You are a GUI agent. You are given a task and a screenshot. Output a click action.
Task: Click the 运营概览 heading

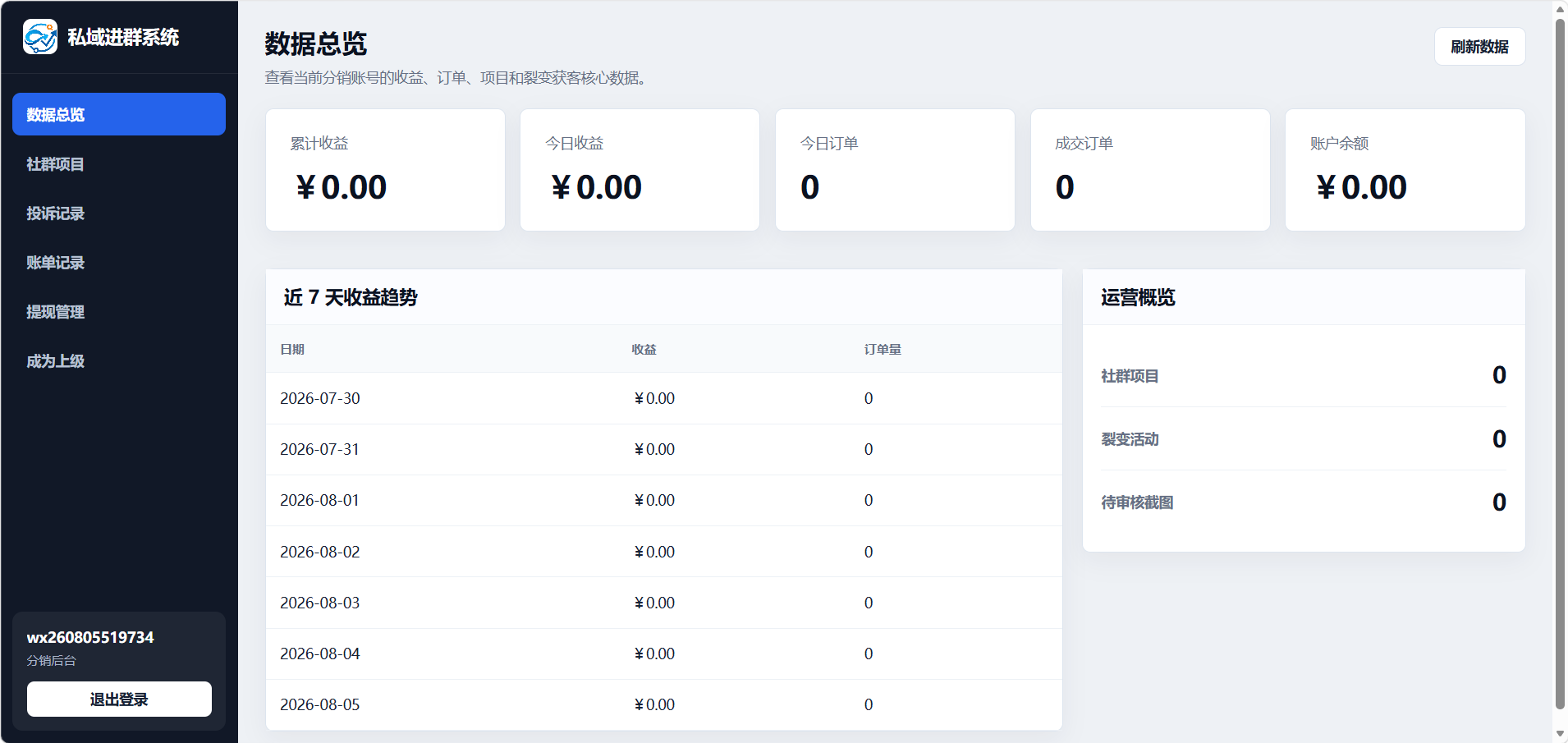(1138, 297)
